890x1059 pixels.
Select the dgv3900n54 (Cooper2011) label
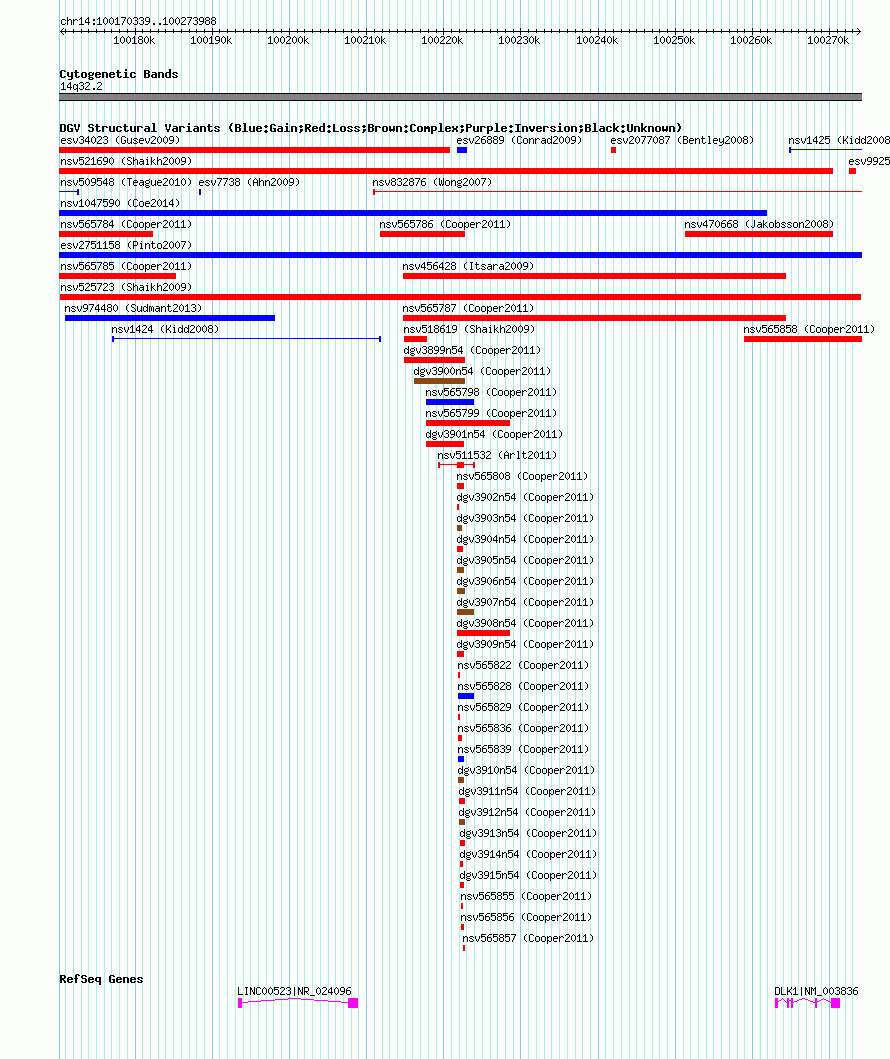point(482,371)
